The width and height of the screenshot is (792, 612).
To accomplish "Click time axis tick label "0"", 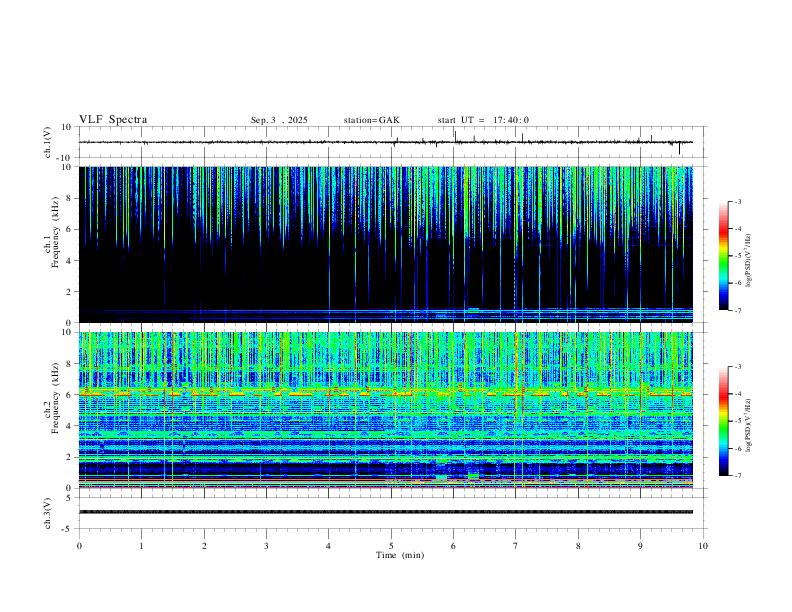I will coord(79,546).
